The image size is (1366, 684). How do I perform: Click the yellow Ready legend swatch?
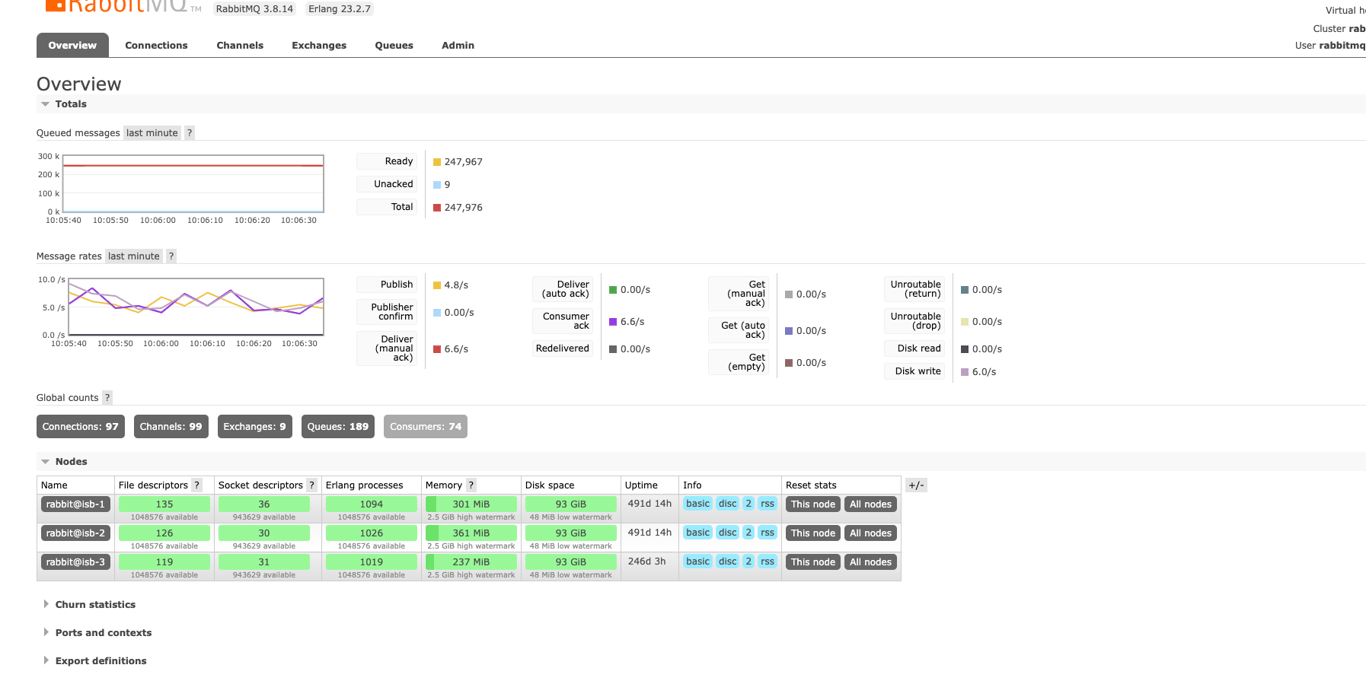437,162
